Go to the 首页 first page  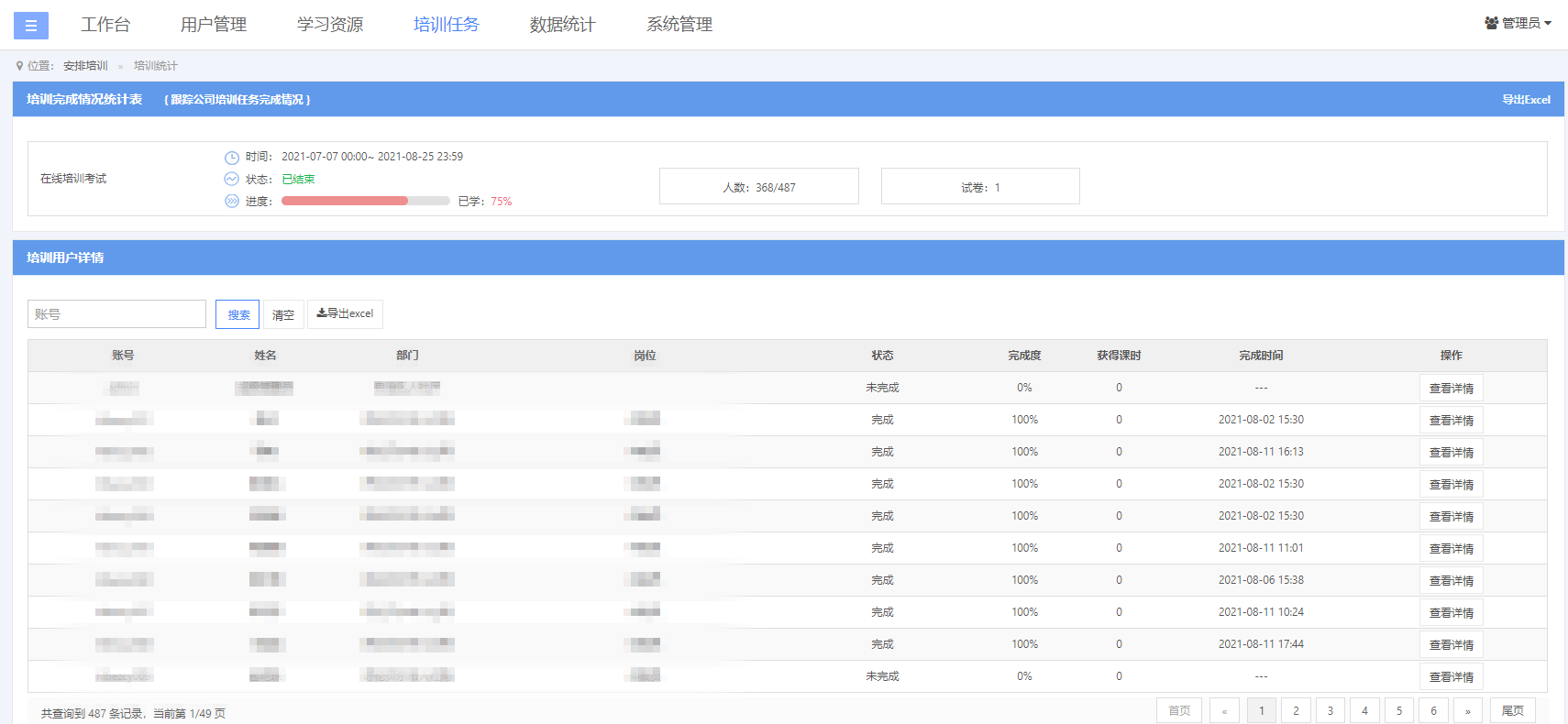1179,711
